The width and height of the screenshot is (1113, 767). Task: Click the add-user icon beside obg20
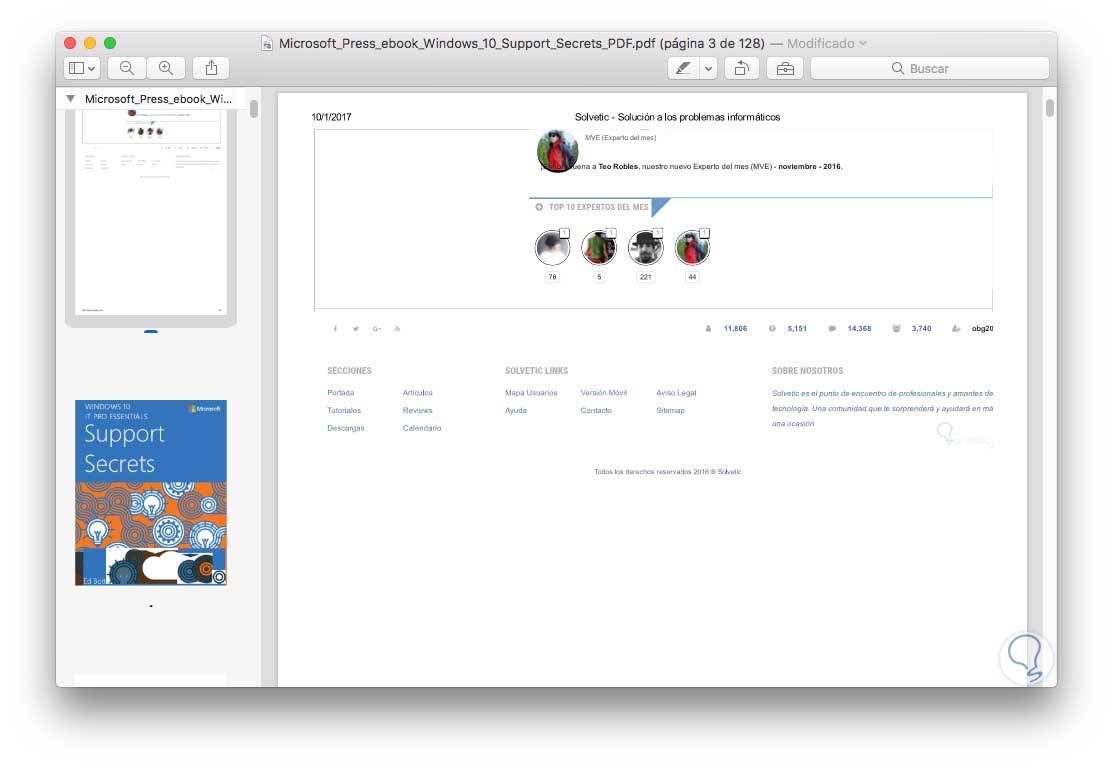[956, 329]
